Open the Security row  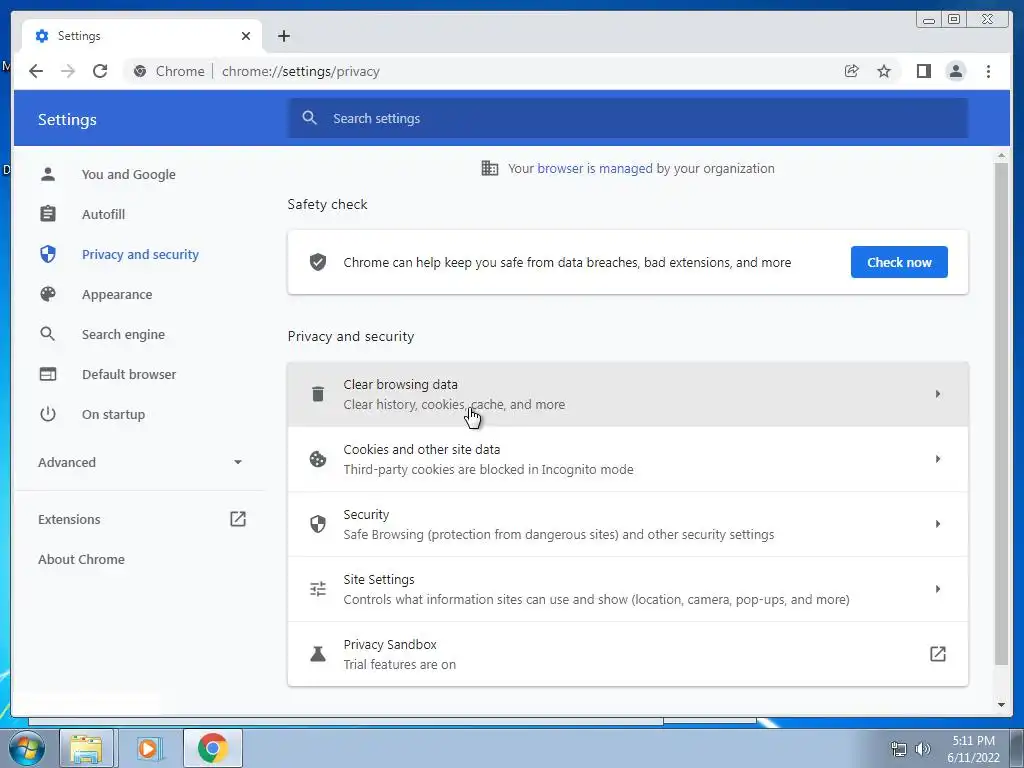pos(628,524)
